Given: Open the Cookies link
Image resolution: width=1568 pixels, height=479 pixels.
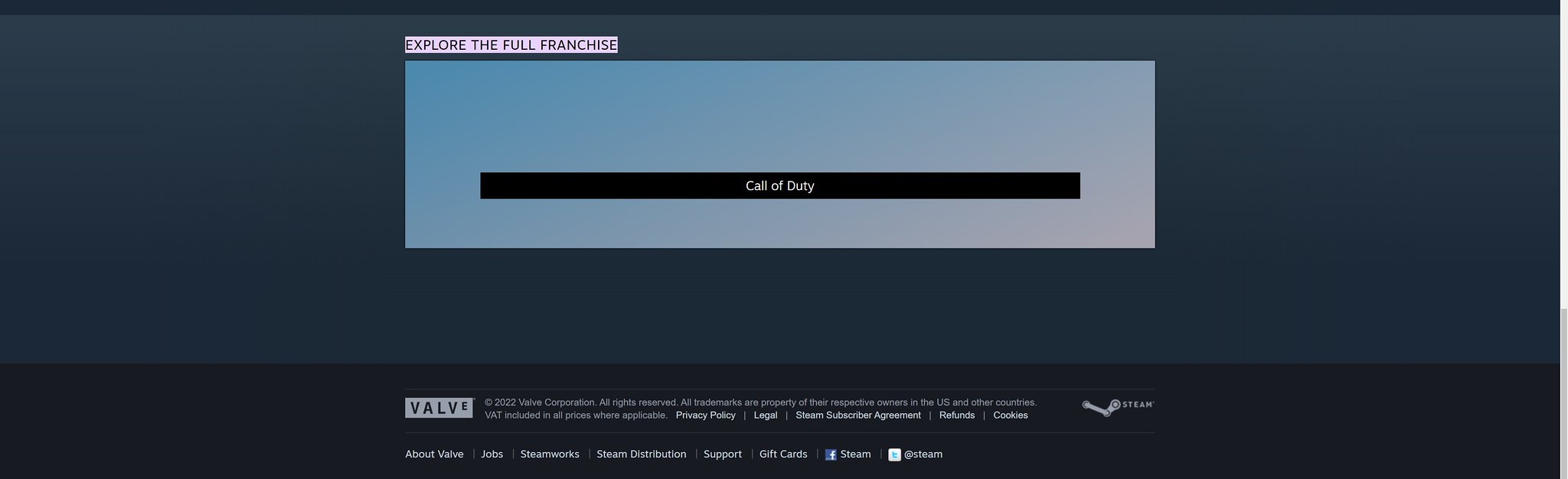Looking at the screenshot, I should (x=1010, y=415).
